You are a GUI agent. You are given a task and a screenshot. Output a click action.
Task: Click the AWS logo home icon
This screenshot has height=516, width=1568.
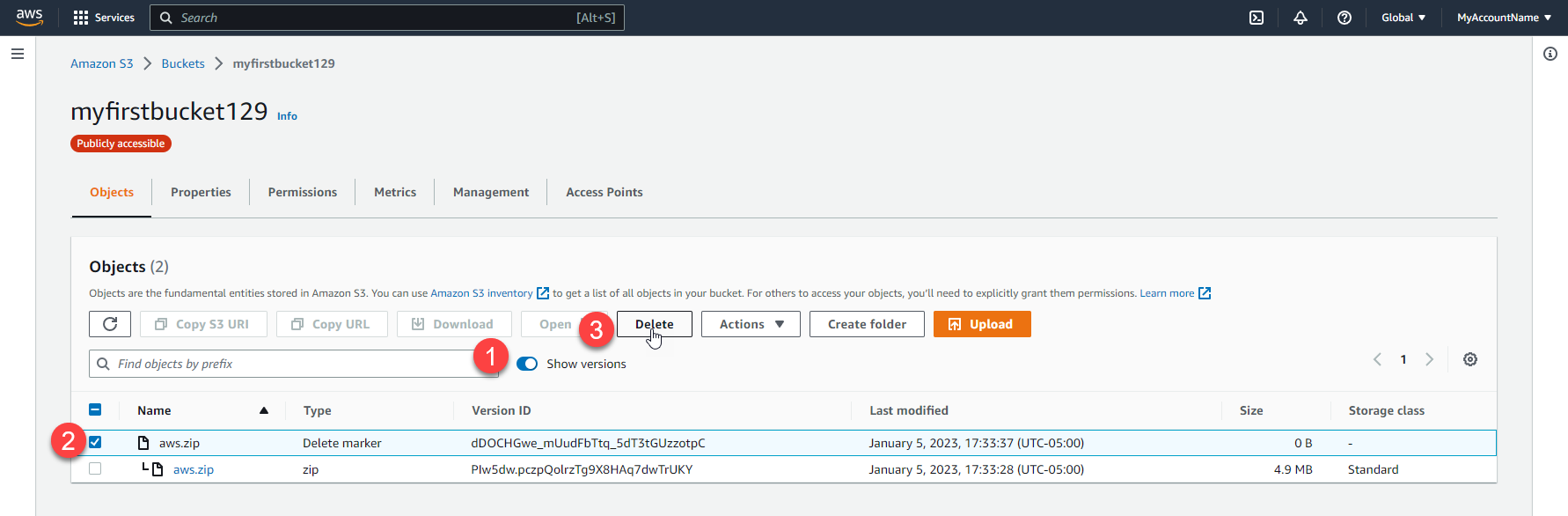click(30, 18)
